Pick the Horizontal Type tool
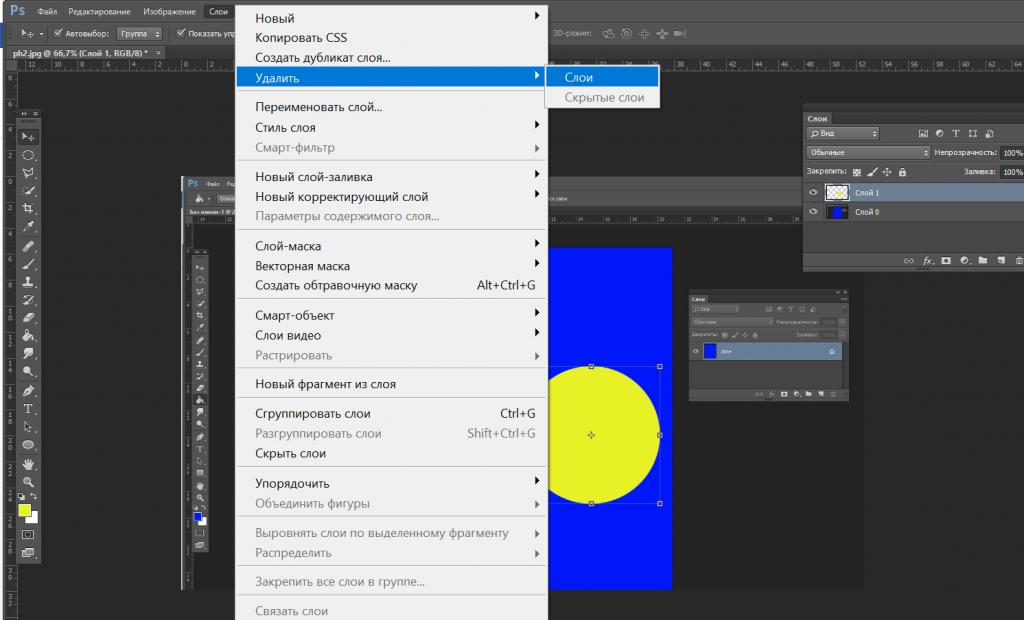The width and height of the screenshot is (1024, 620). coord(29,408)
